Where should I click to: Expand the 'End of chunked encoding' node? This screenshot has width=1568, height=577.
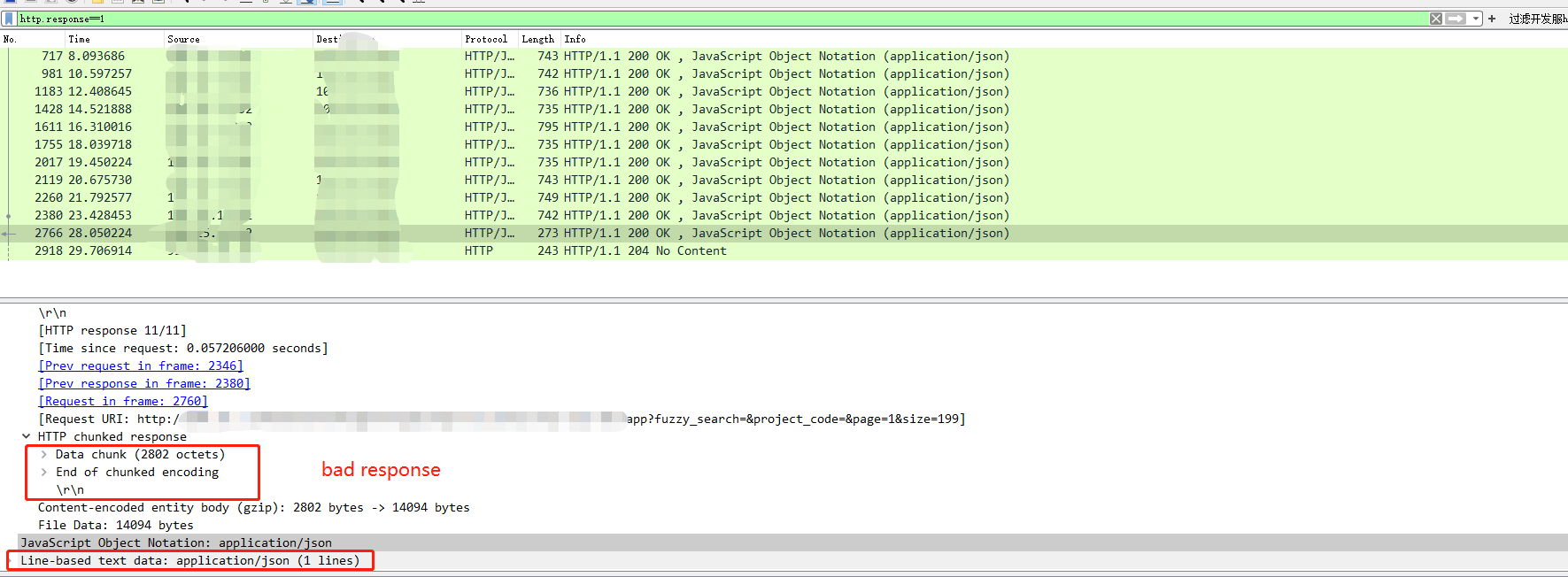point(43,472)
